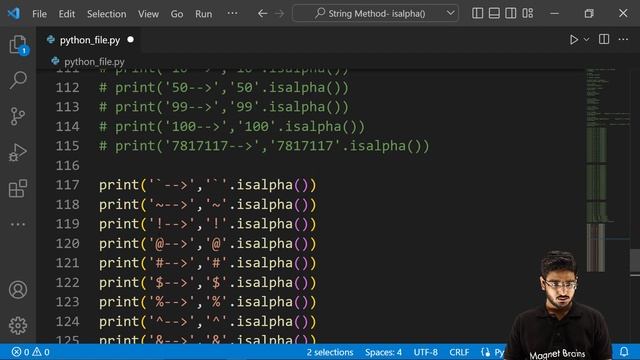This screenshot has width=640, height=360.
Task: Open the Edit menu
Action: coord(67,14)
